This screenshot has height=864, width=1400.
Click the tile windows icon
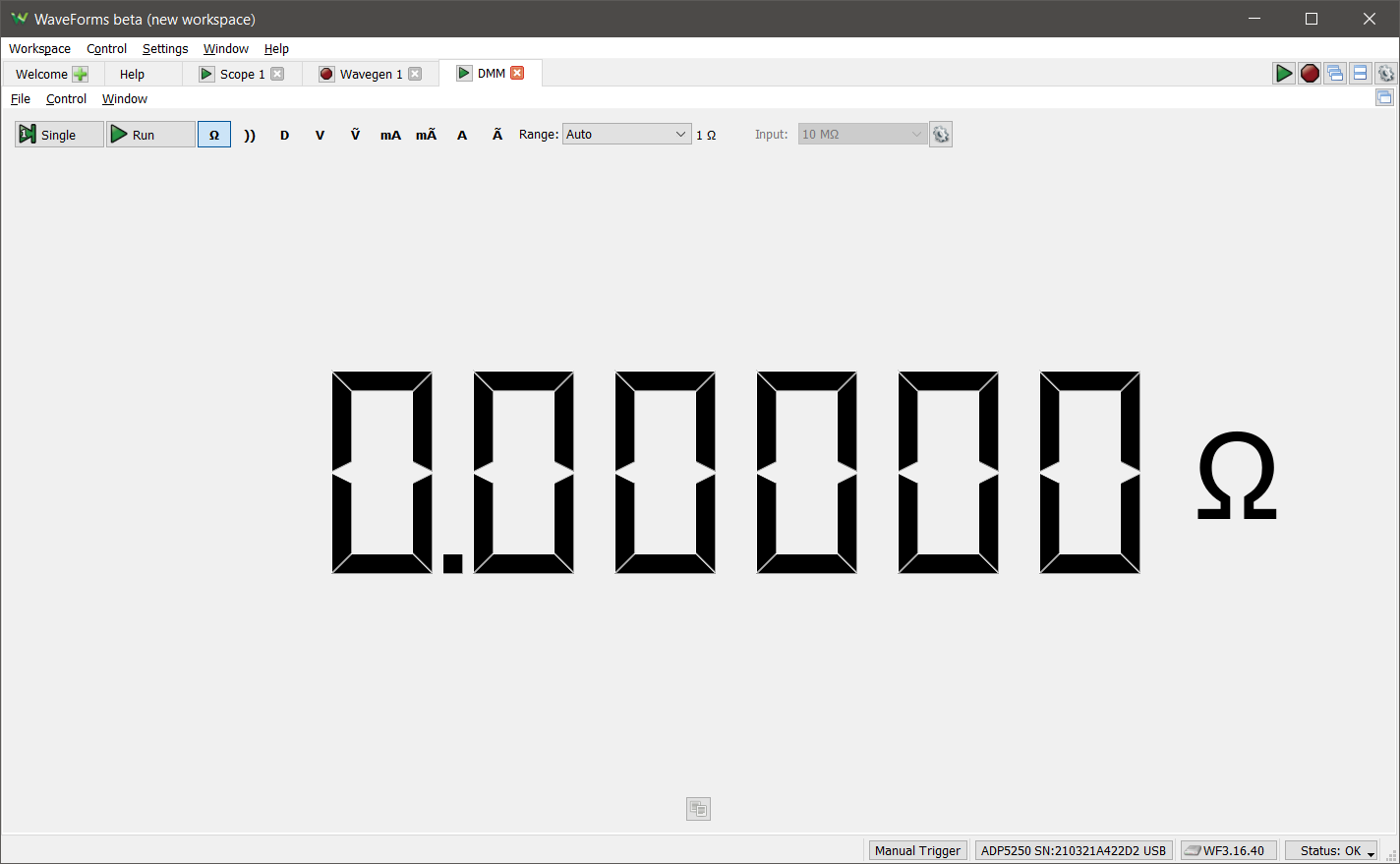(1361, 73)
